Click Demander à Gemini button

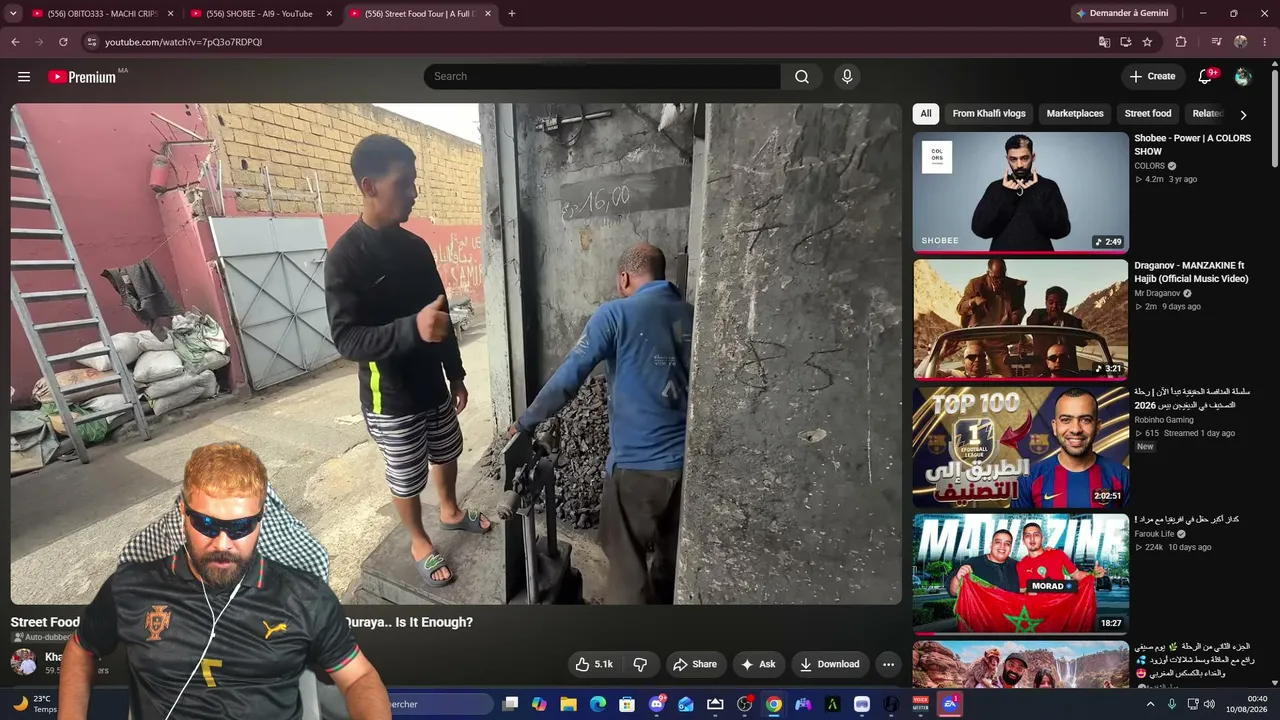click(1121, 14)
